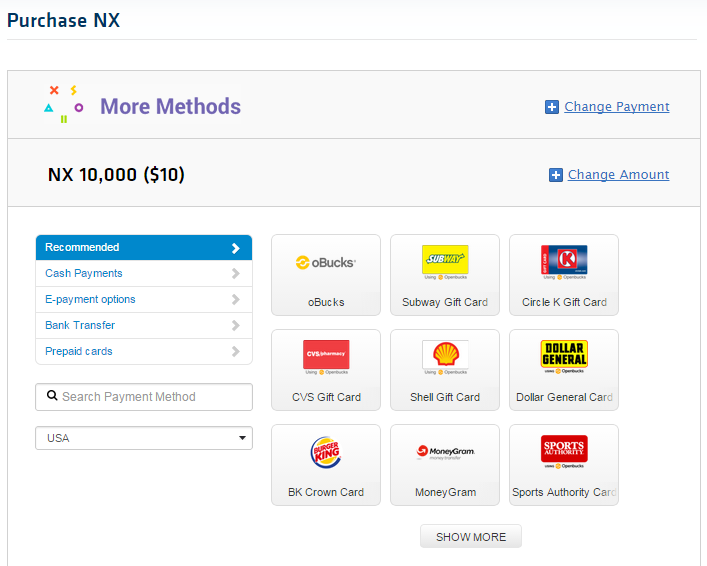The width and height of the screenshot is (707, 566).
Task: Focus the Search Payment Method field
Action: pos(144,397)
